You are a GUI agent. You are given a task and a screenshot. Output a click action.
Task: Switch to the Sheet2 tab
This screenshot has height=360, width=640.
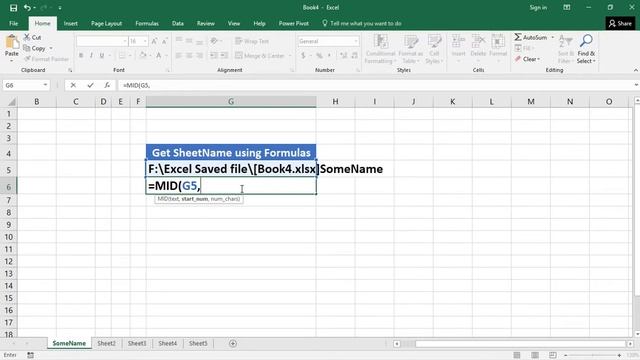tap(107, 343)
